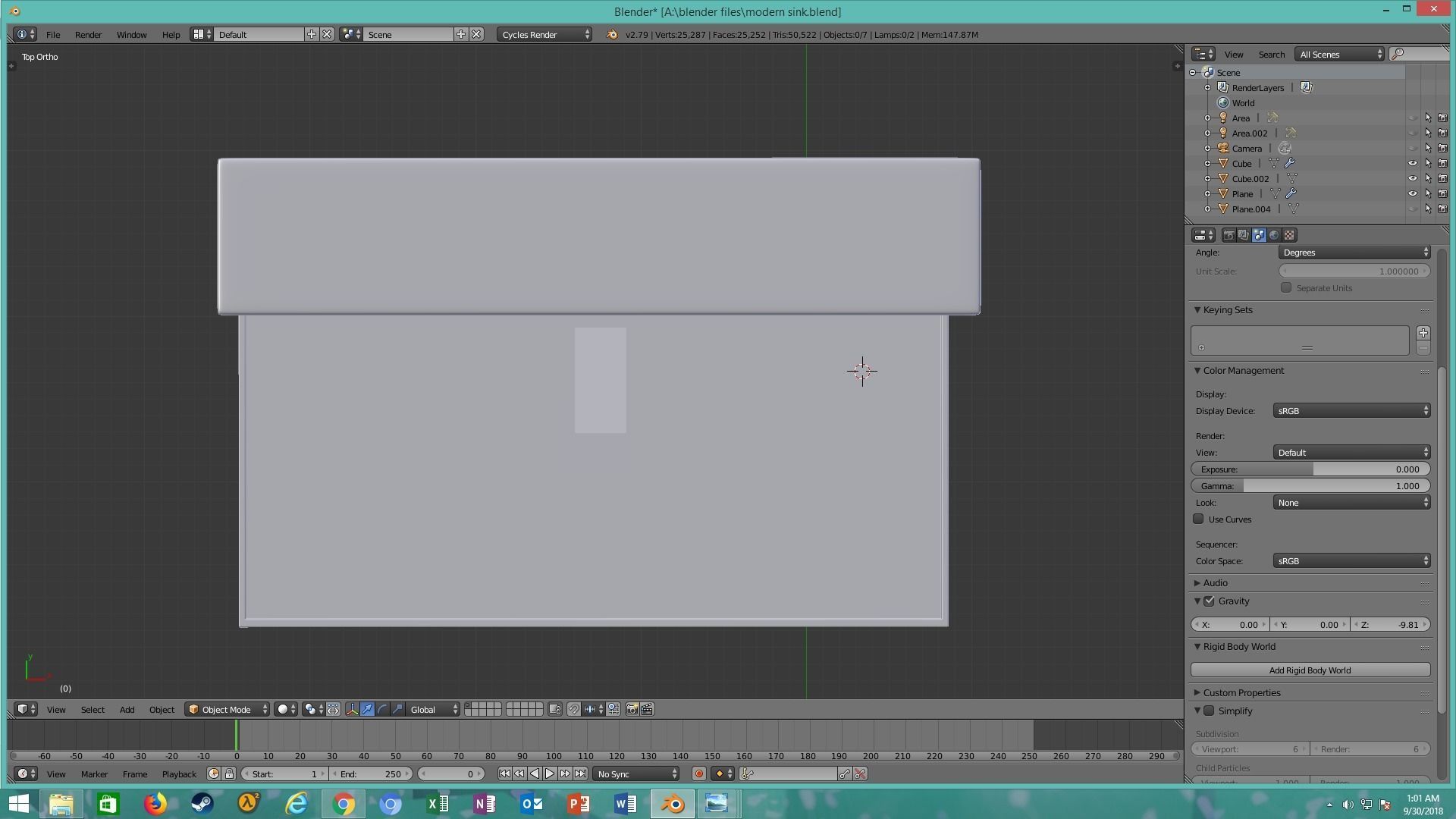Click the OpenGL render camera icon
Viewport: 1456px width, 819px height.
tap(632, 710)
